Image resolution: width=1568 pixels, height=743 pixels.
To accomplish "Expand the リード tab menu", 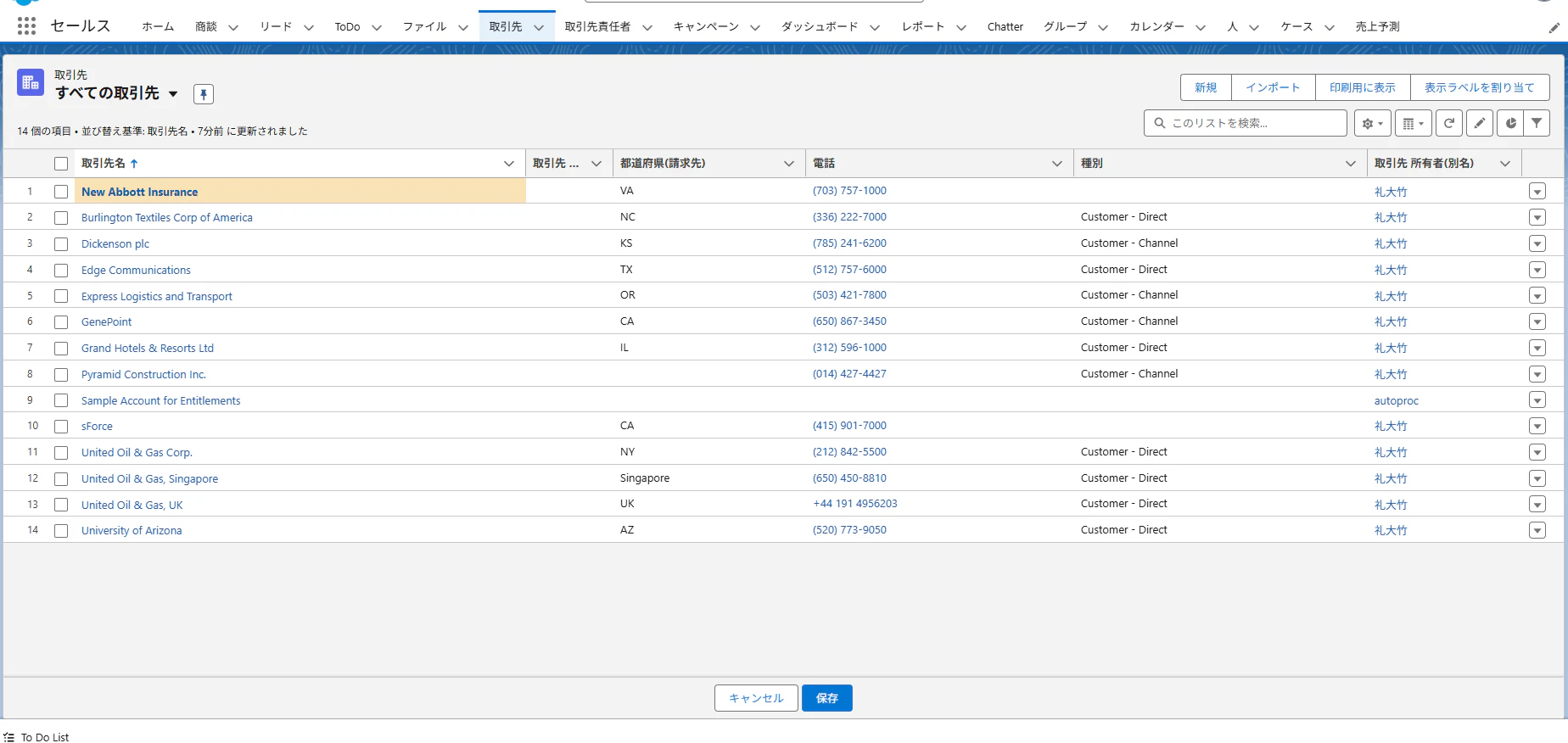I will pos(309,27).
